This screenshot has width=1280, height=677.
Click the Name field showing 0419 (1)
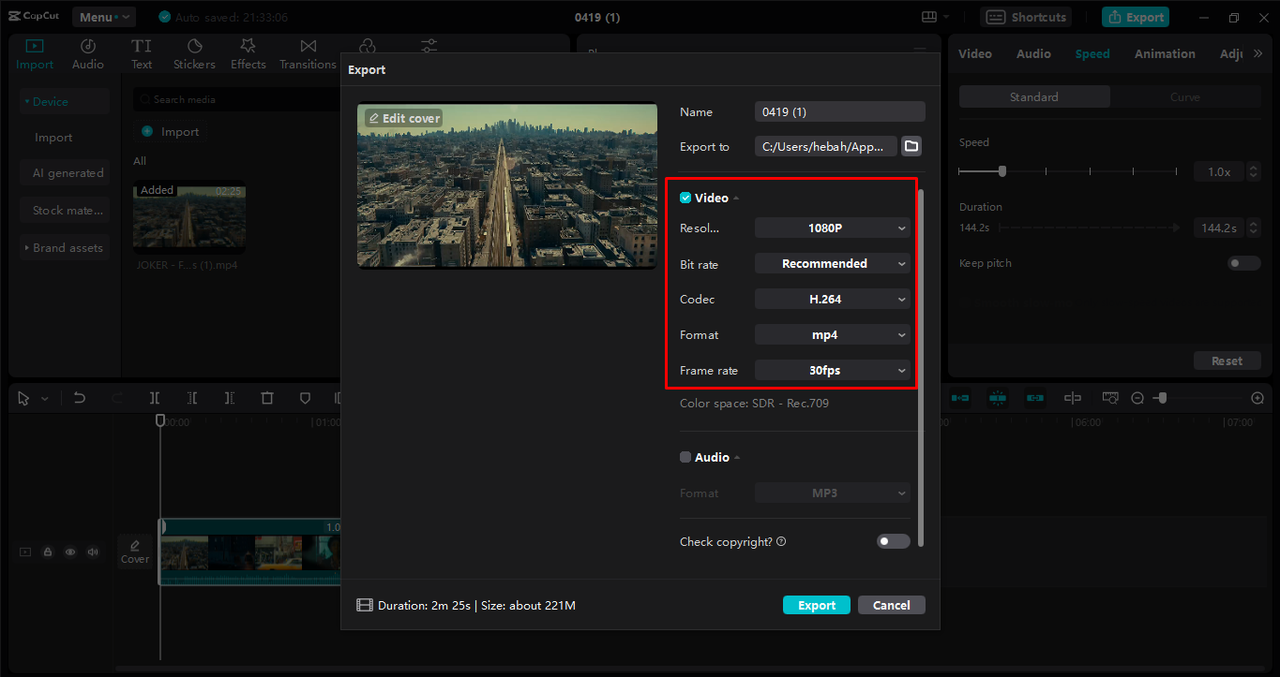coord(840,112)
